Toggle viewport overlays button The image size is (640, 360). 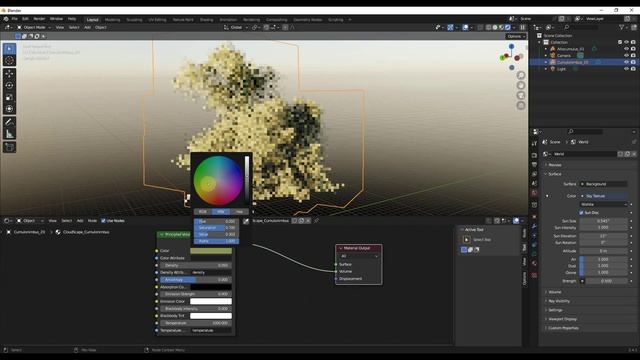point(465,27)
